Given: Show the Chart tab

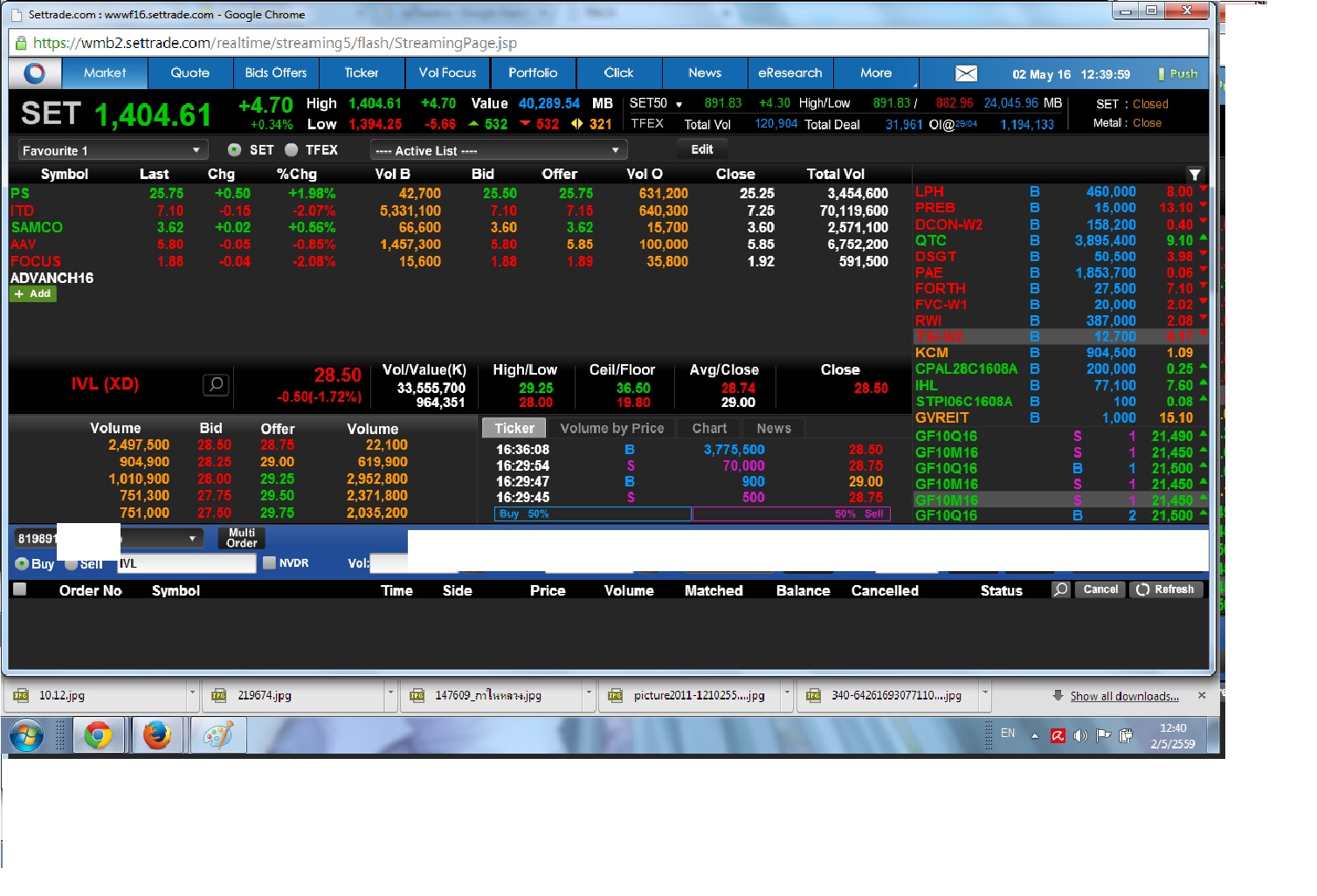Looking at the screenshot, I should pyautogui.click(x=709, y=428).
